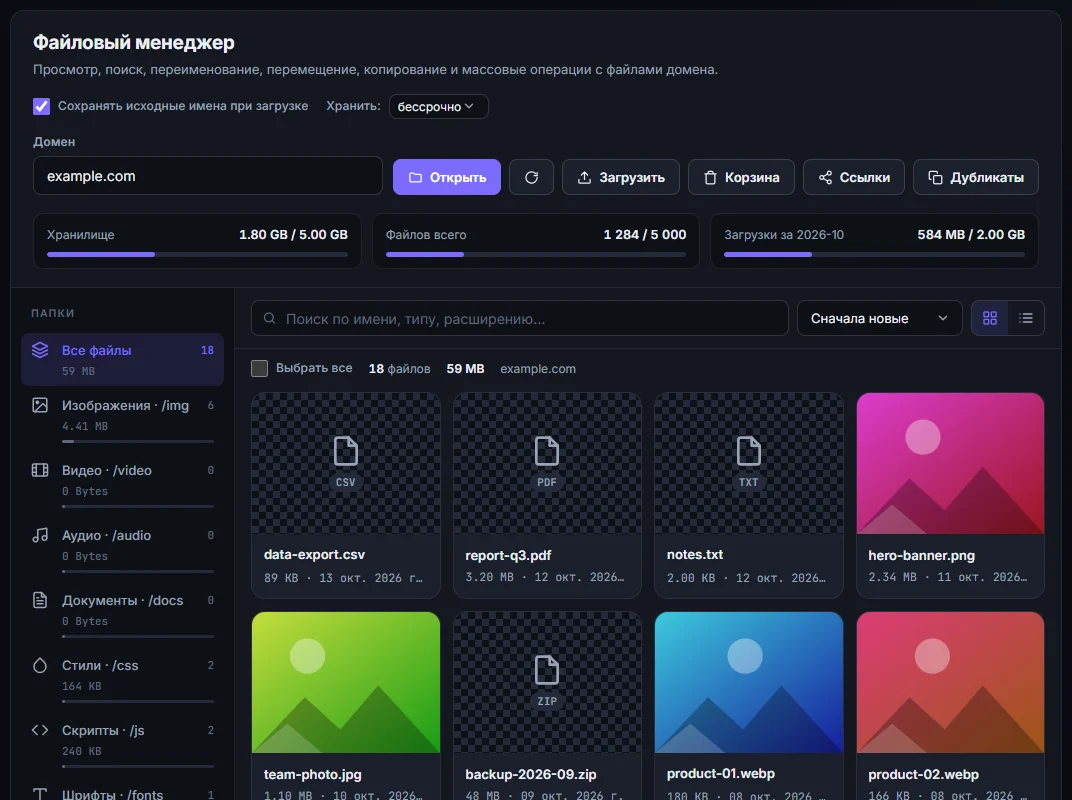Open the Хранить retention dropdown

coord(438,106)
